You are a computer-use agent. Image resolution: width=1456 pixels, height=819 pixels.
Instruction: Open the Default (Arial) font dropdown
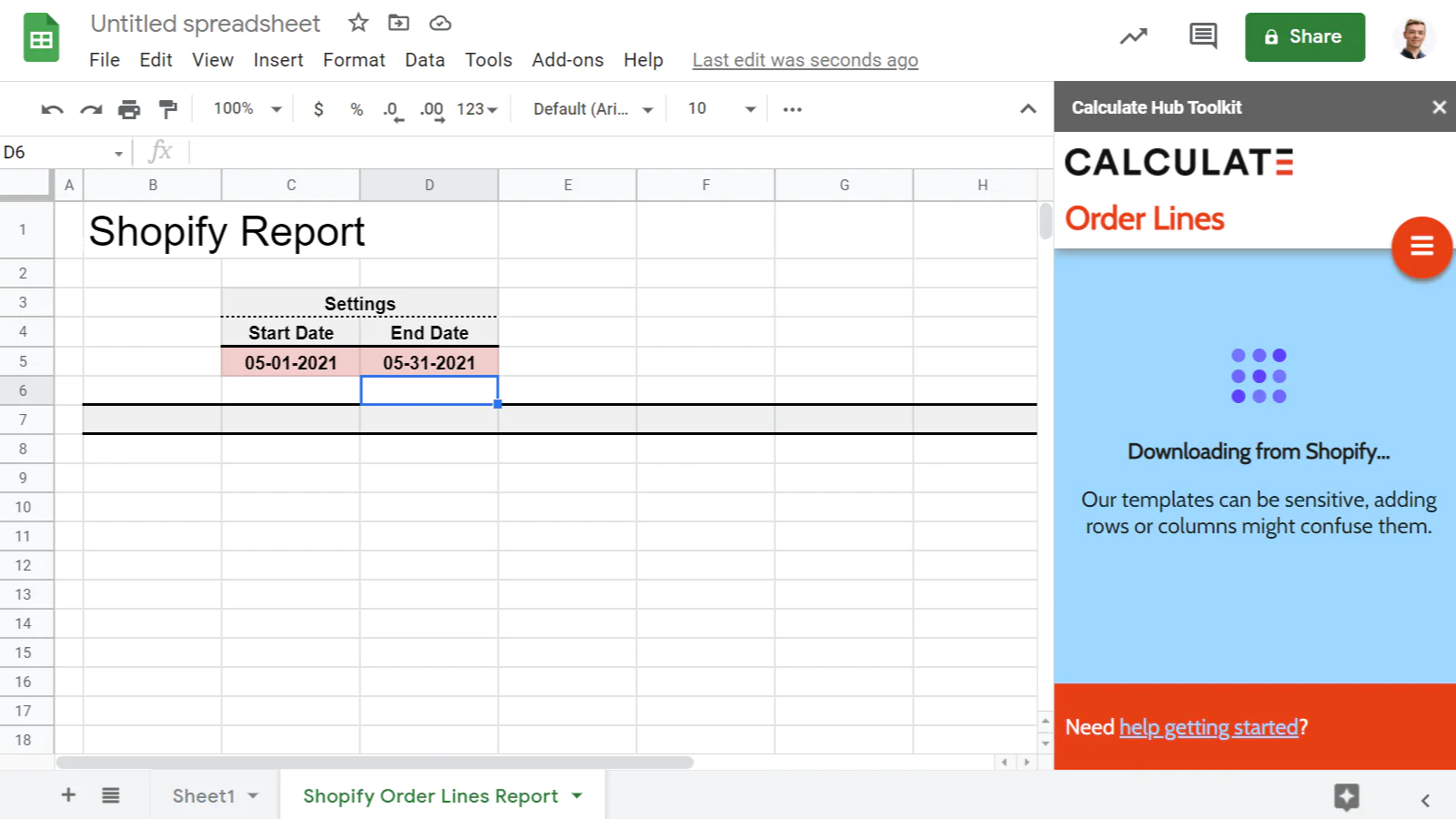(x=593, y=109)
